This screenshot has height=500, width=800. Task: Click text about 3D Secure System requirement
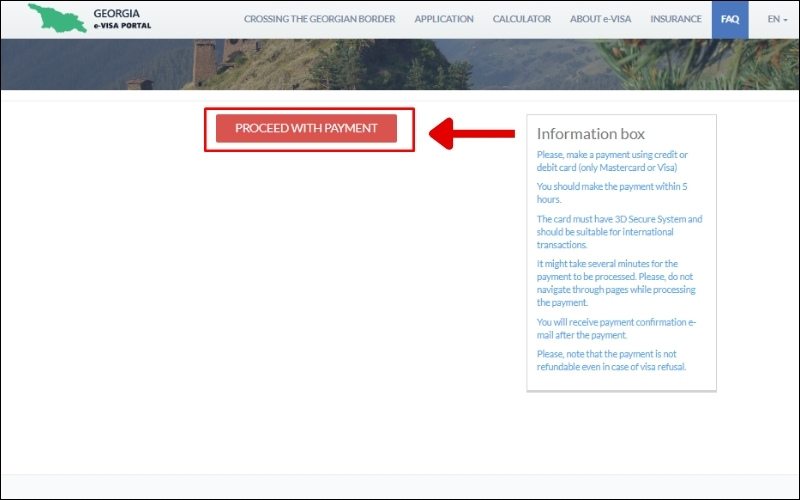point(619,232)
